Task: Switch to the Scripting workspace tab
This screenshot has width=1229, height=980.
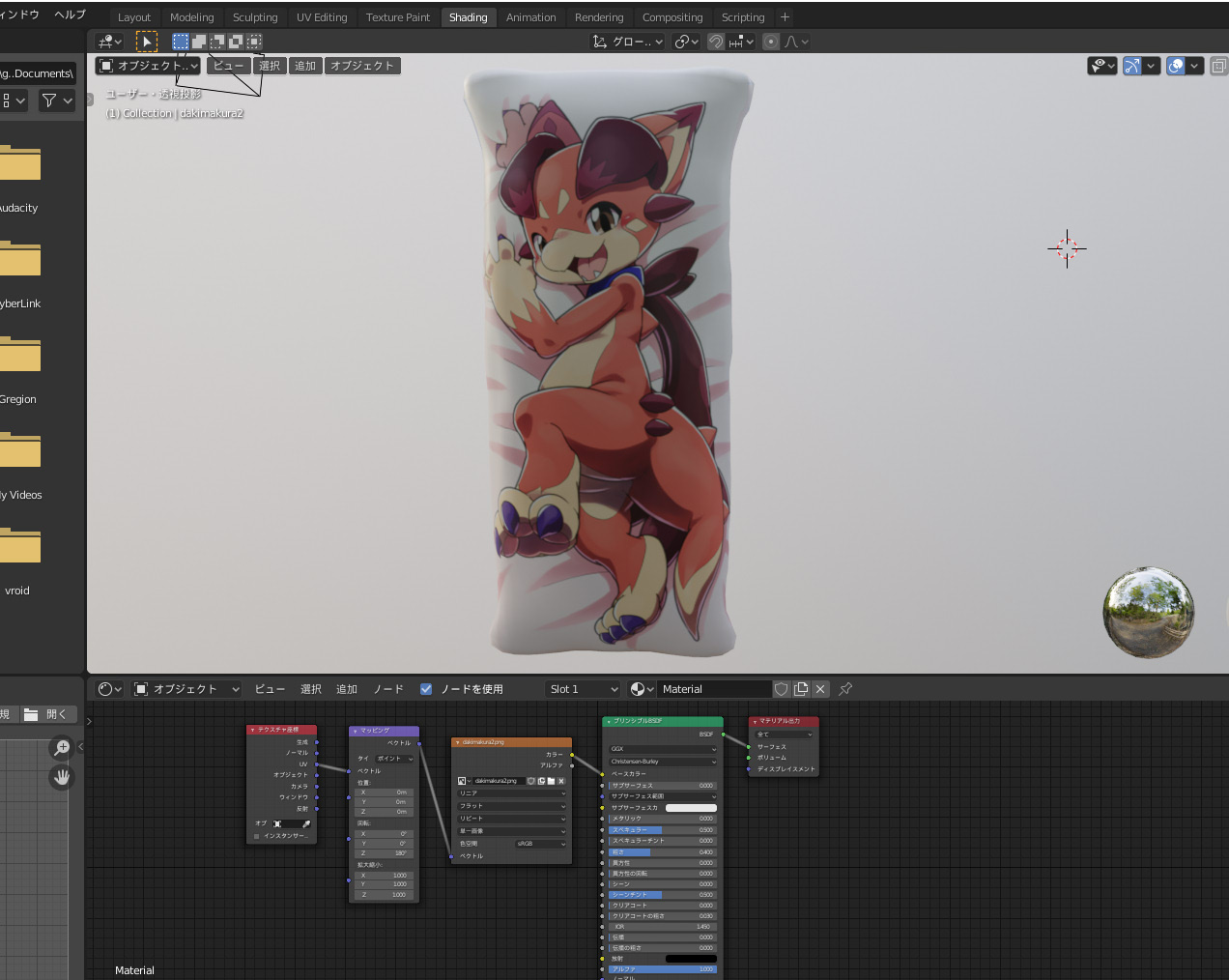Action: 743,17
